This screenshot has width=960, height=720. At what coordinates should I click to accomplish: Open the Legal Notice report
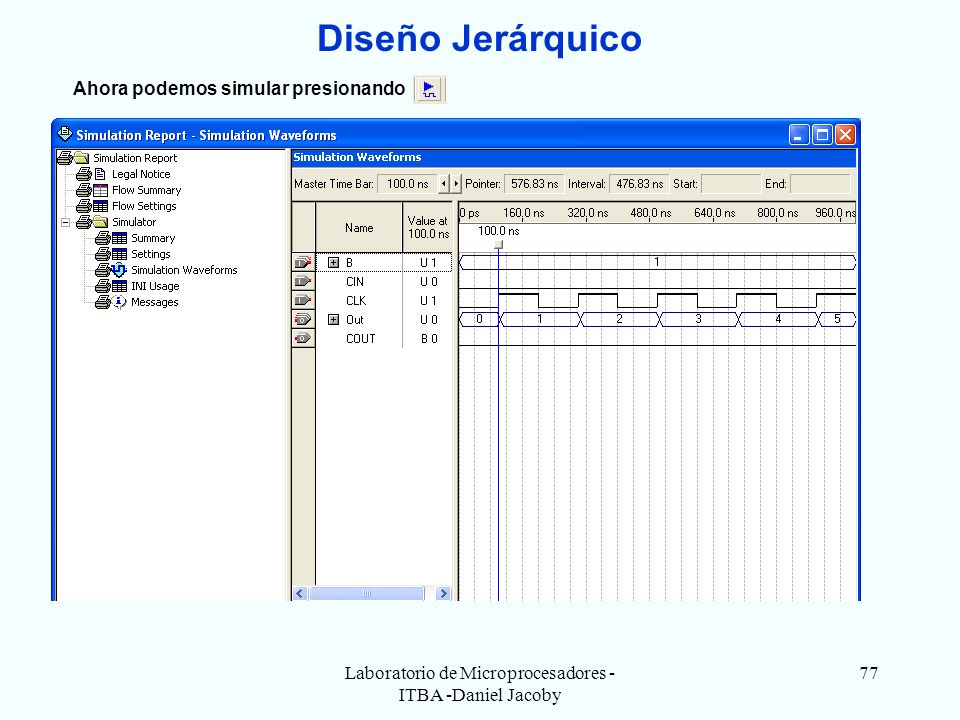(x=141, y=174)
